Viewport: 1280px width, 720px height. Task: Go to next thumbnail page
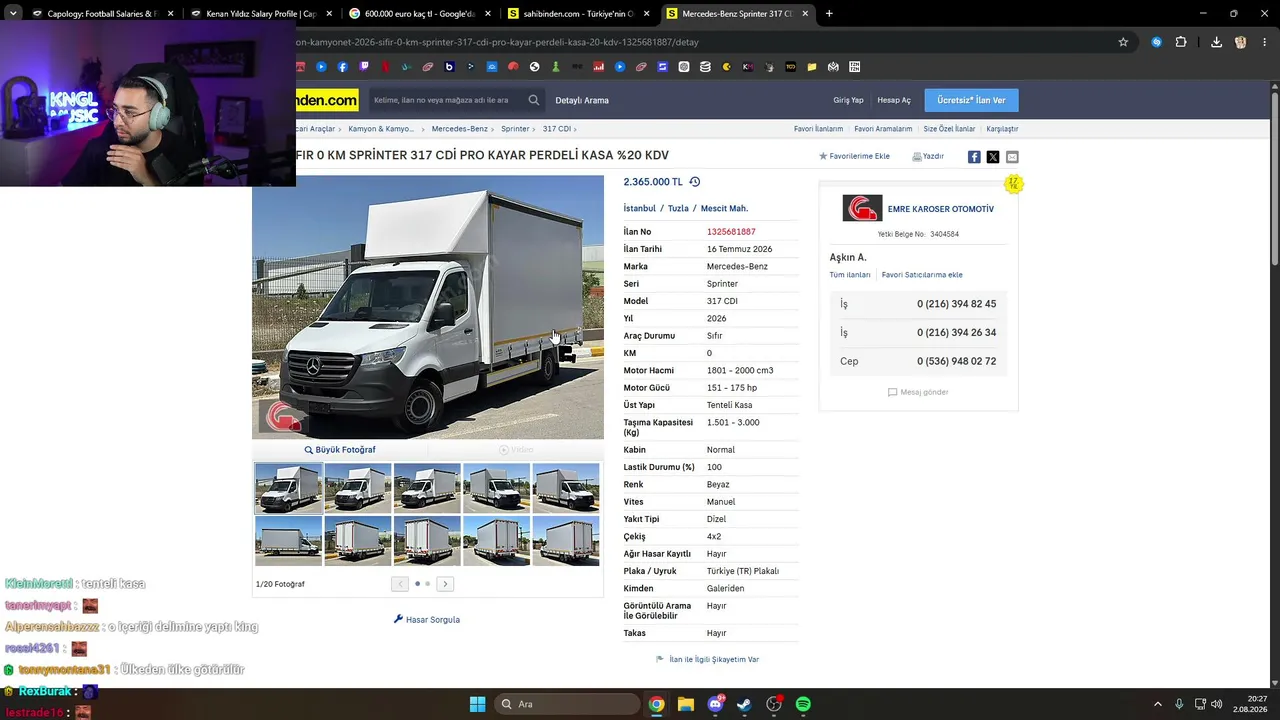point(446,584)
